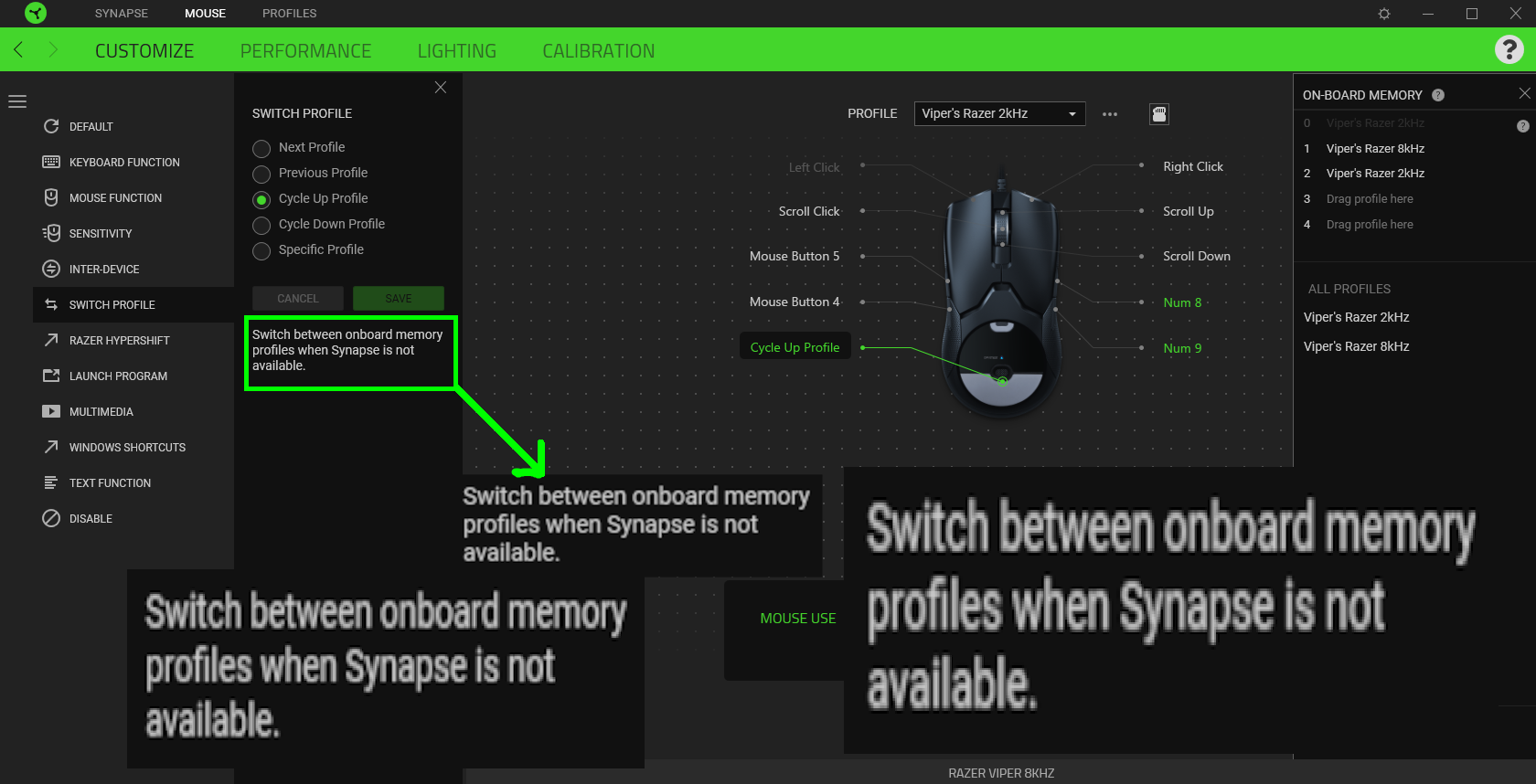Click slot 3 Drag profile here
The width and height of the screenshot is (1536, 784).
pos(1370,198)
